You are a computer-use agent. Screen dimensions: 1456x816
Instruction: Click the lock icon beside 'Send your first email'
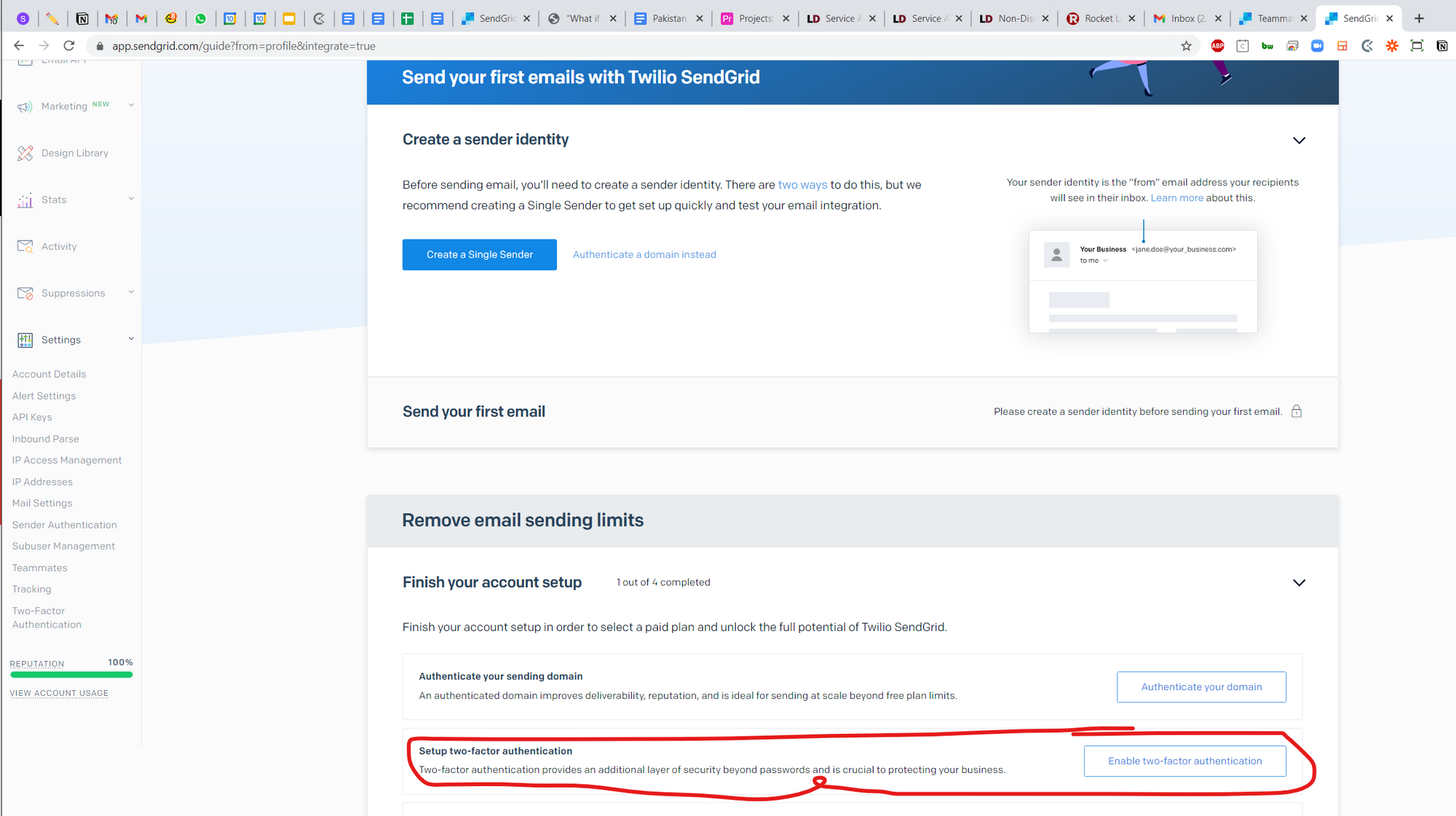1296,411
